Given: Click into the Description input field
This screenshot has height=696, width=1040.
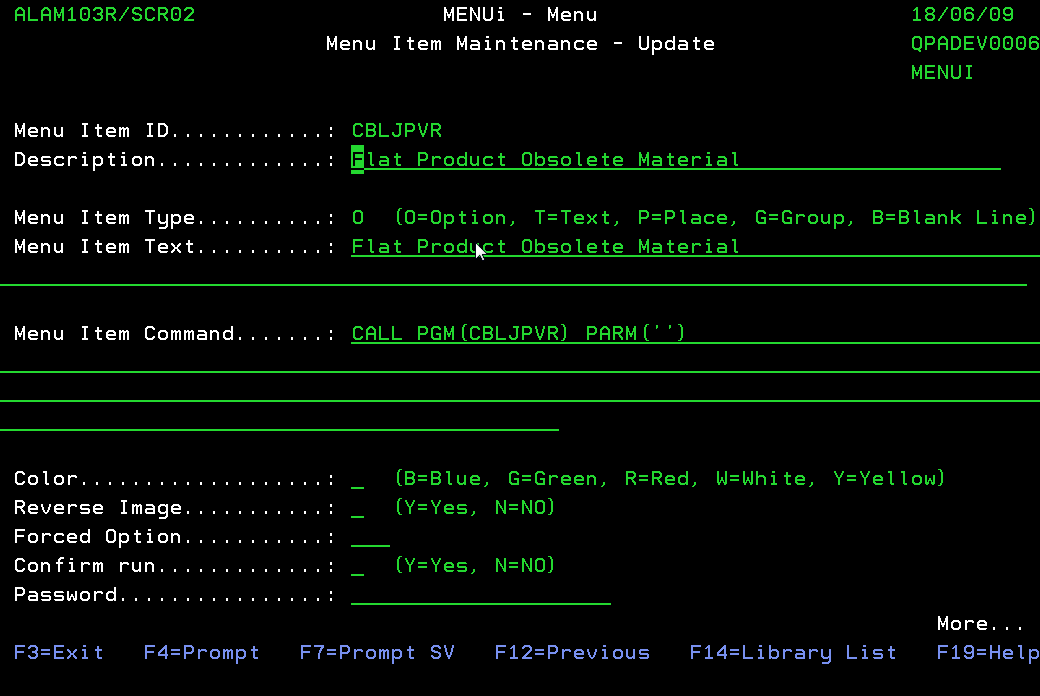Looking at the screenshot, I should [675, 160].
